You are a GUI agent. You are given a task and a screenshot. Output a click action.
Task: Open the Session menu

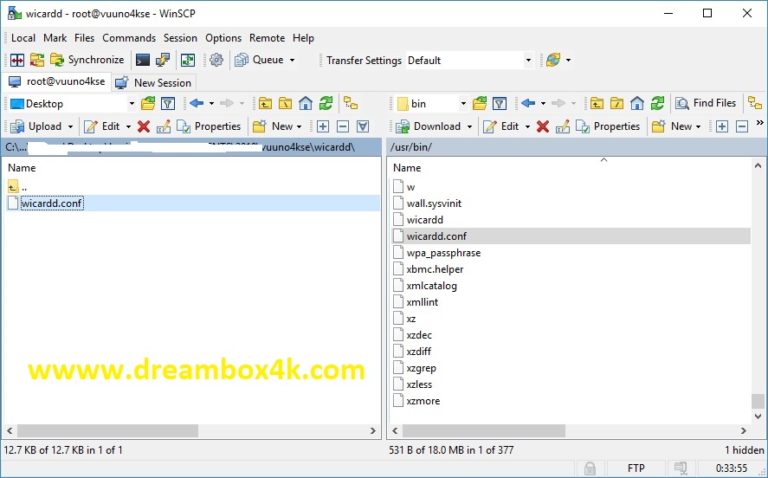(x=180, y=38)
